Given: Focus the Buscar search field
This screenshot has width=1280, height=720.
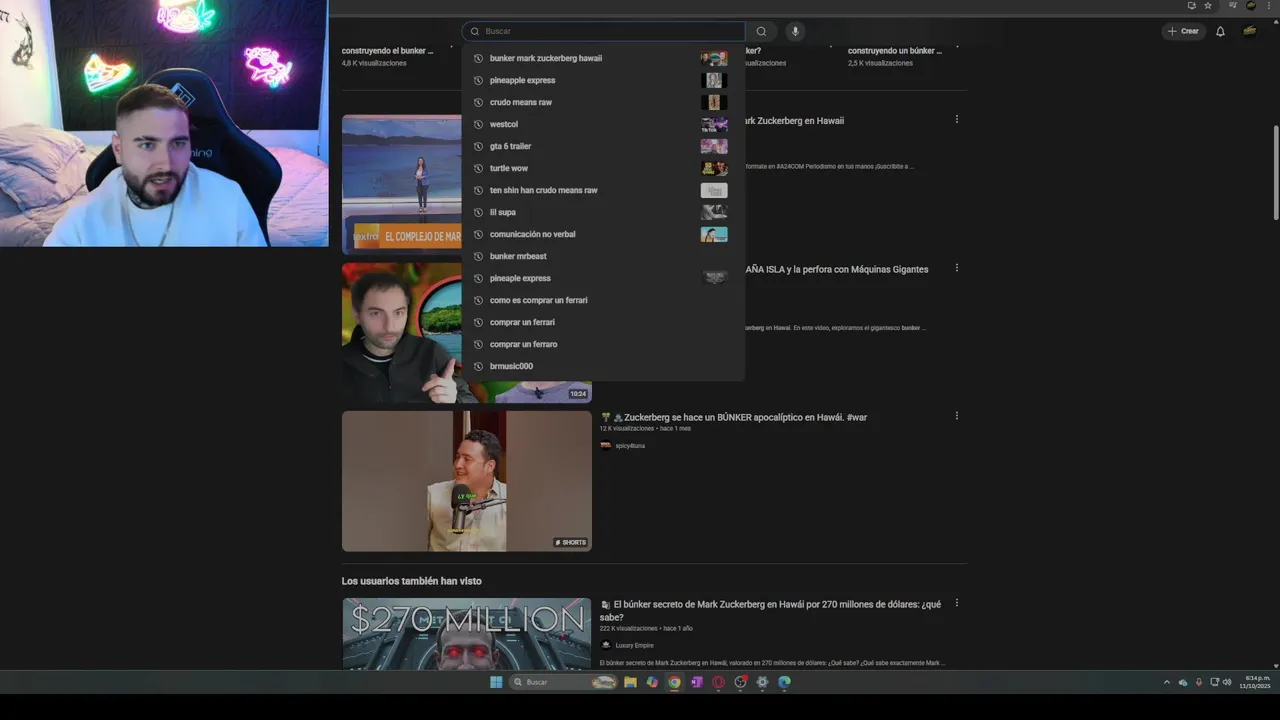Looking at the screenshot, I should pyautogui.click(x=604, y=31).
